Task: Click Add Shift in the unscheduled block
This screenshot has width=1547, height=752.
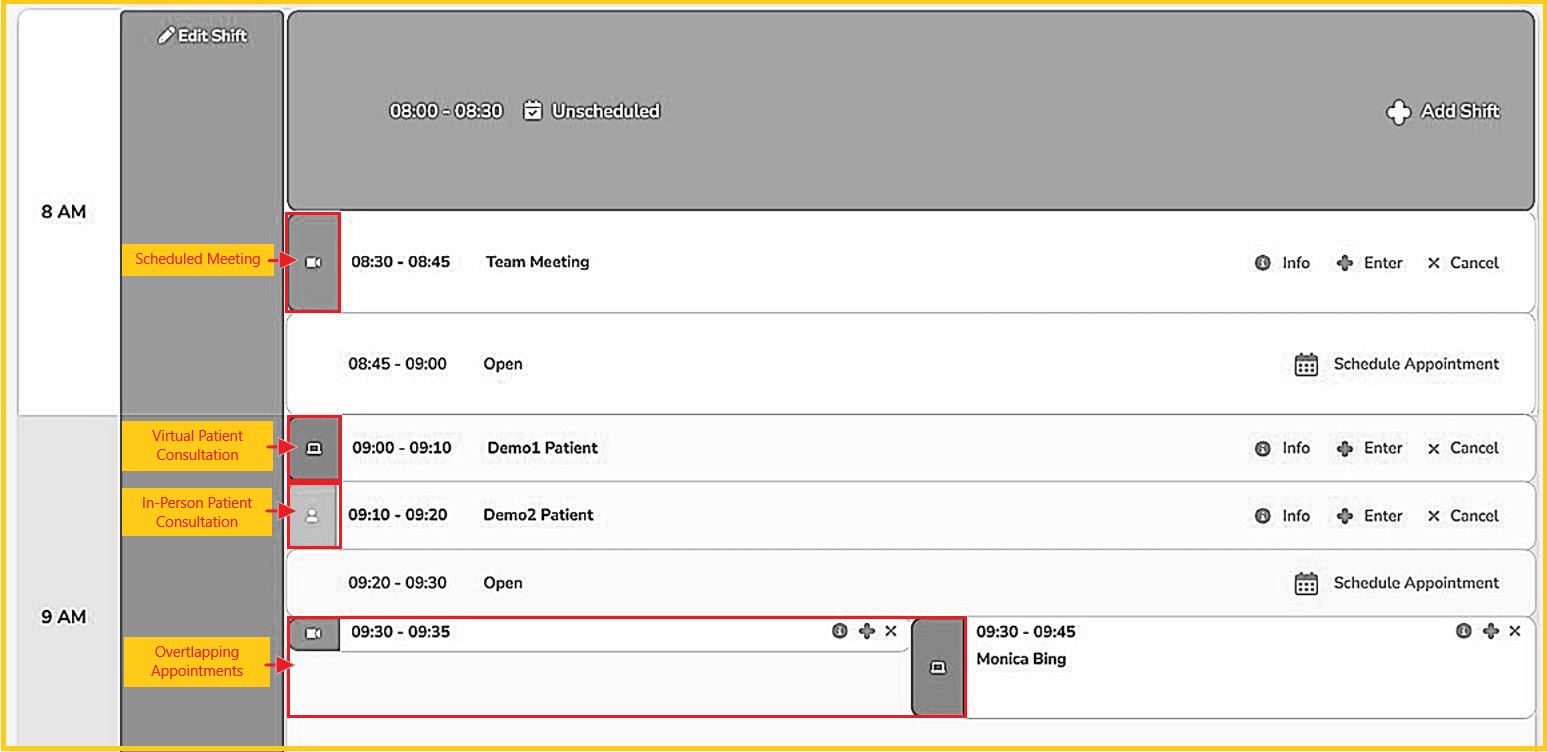Action: point(1443,112)
